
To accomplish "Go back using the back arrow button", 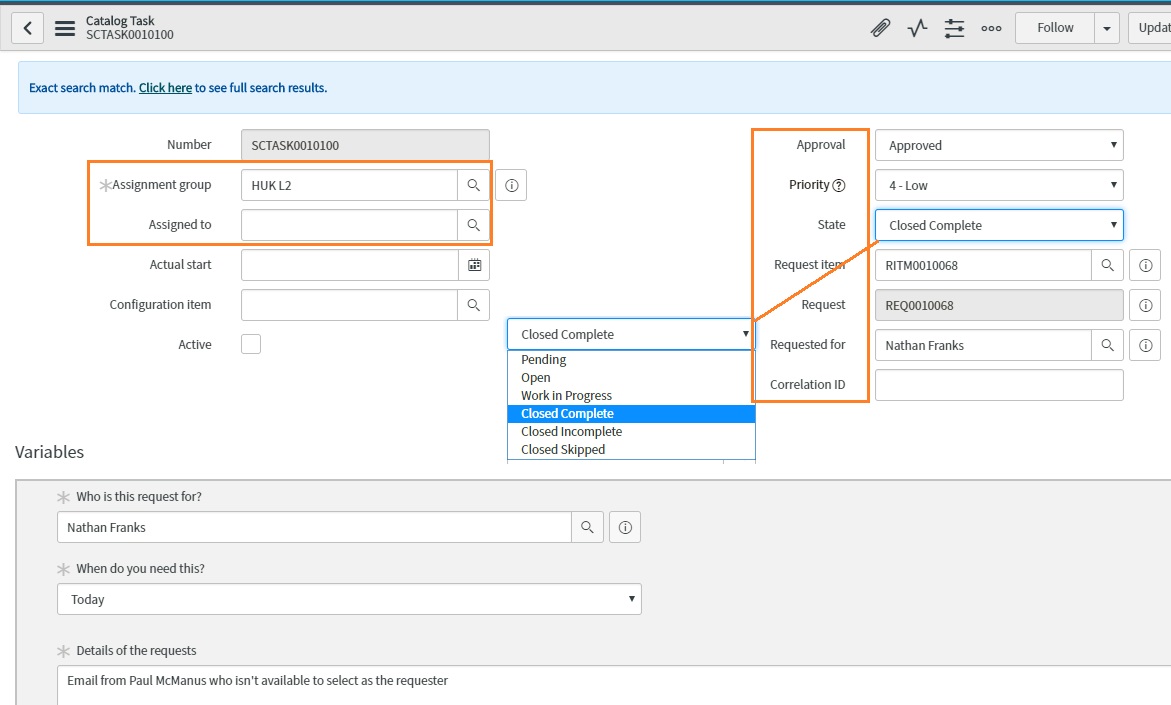I will 27,28.
